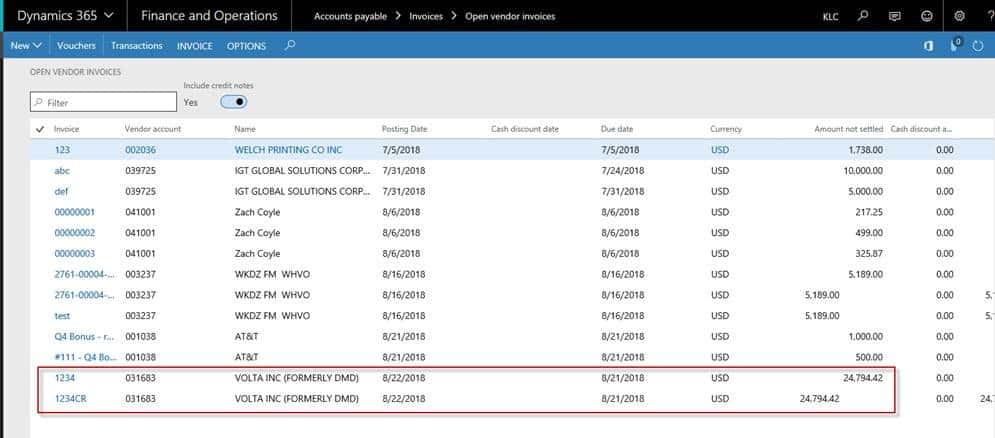Open invoice test link

[62, 315]
